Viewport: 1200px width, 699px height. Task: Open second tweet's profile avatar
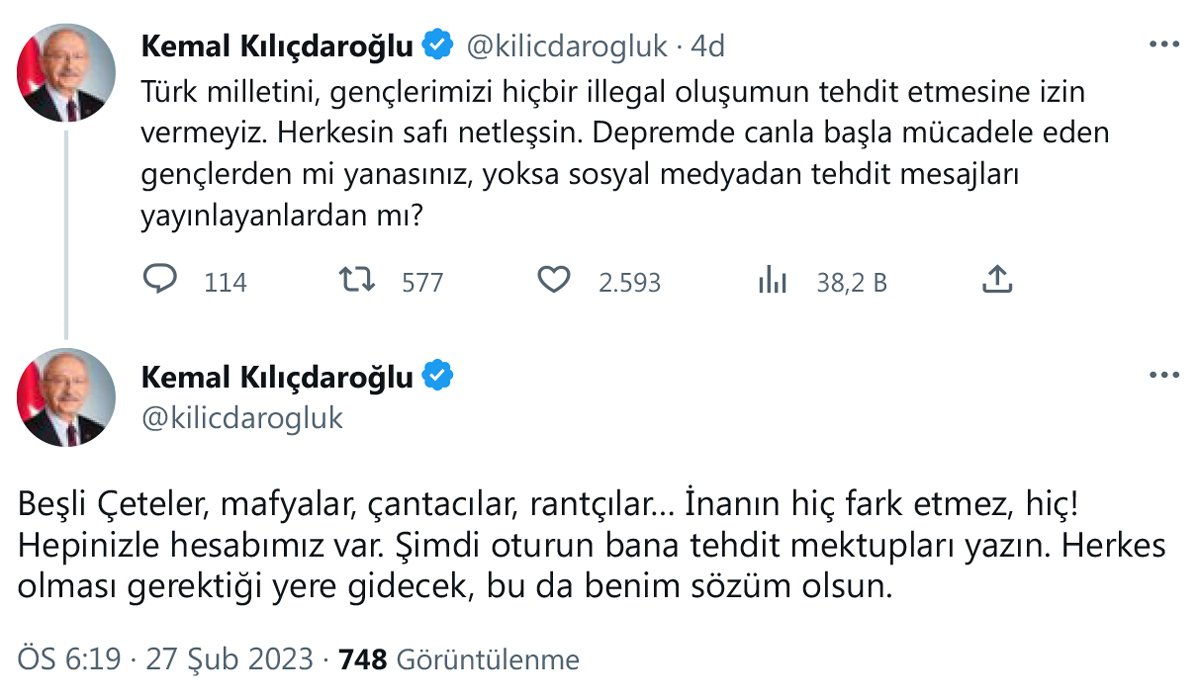tap(66, 397)
